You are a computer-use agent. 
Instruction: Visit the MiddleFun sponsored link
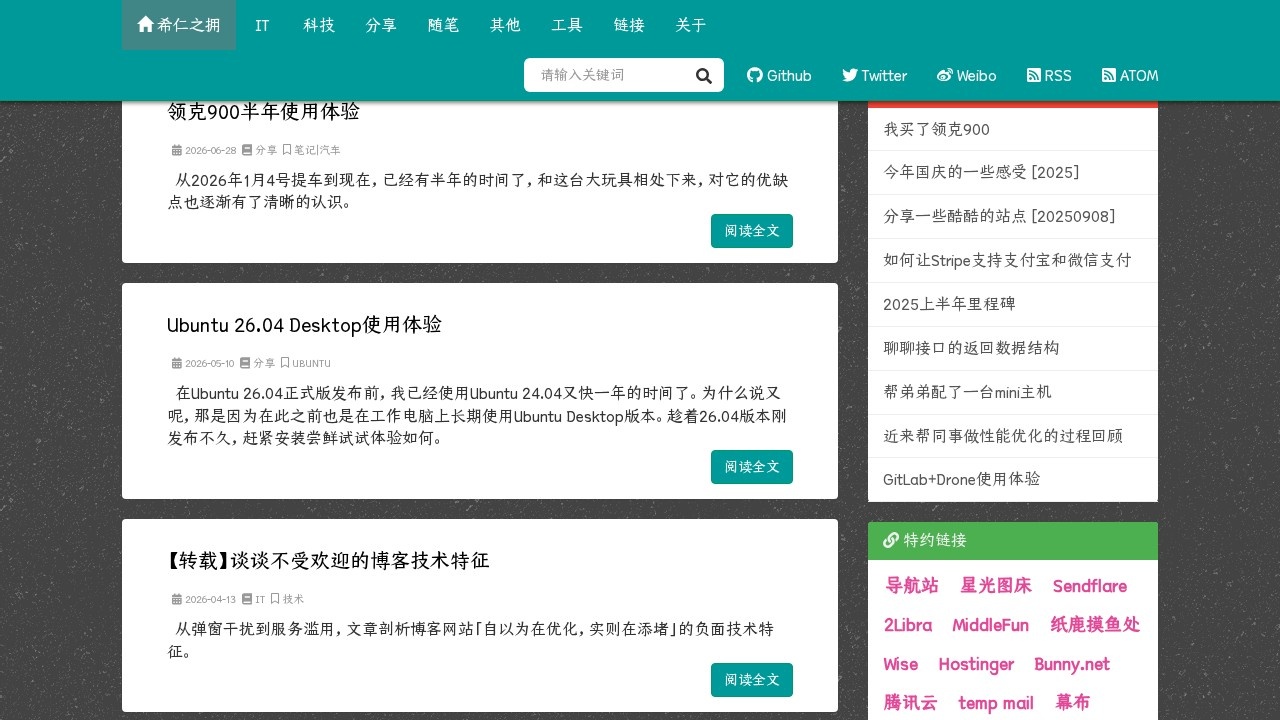pos(991,625)
